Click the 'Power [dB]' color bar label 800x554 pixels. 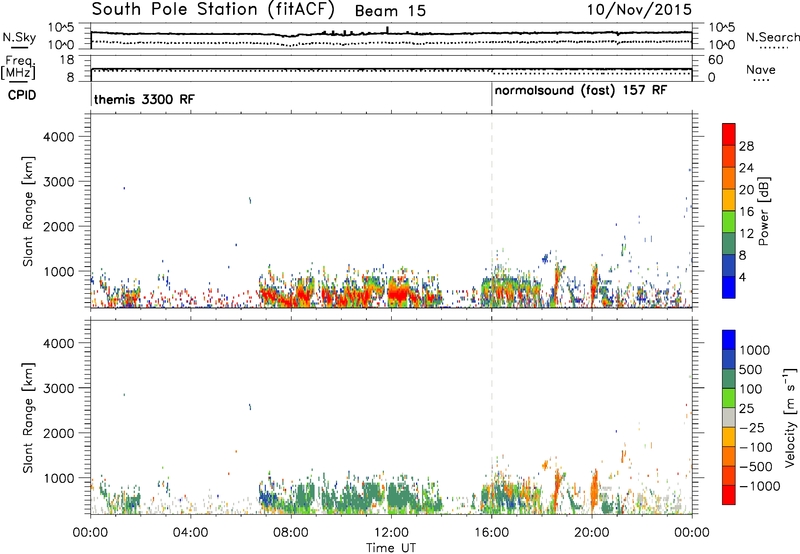point(763,211)
